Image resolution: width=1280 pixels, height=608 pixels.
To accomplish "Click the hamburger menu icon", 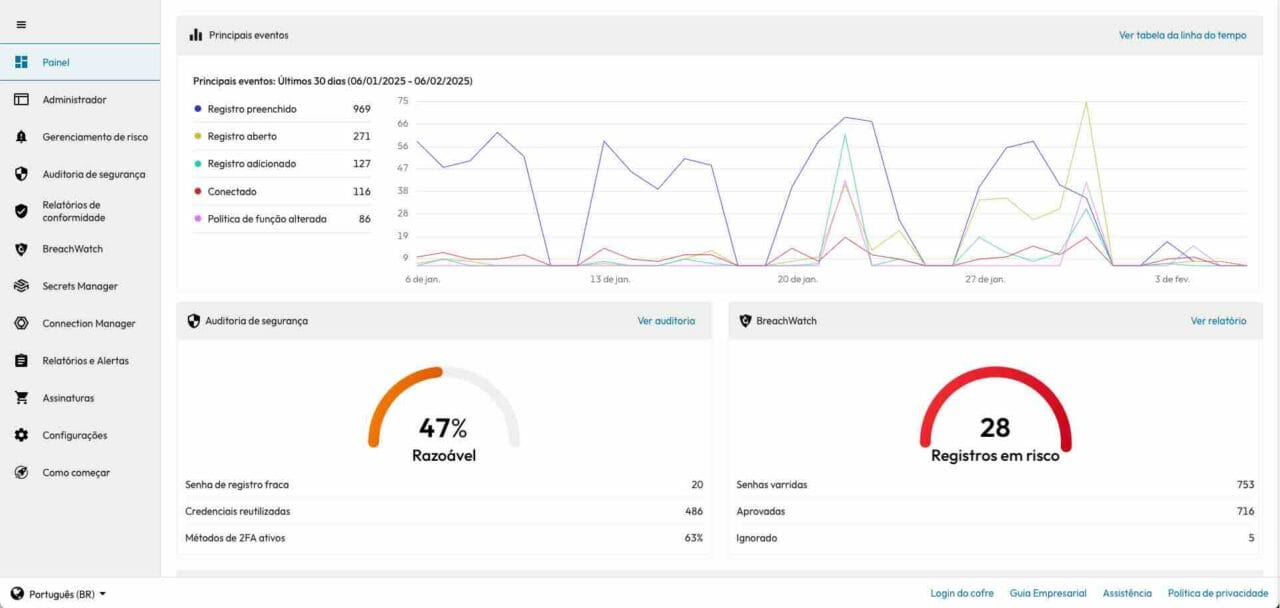I will point(21,25).
